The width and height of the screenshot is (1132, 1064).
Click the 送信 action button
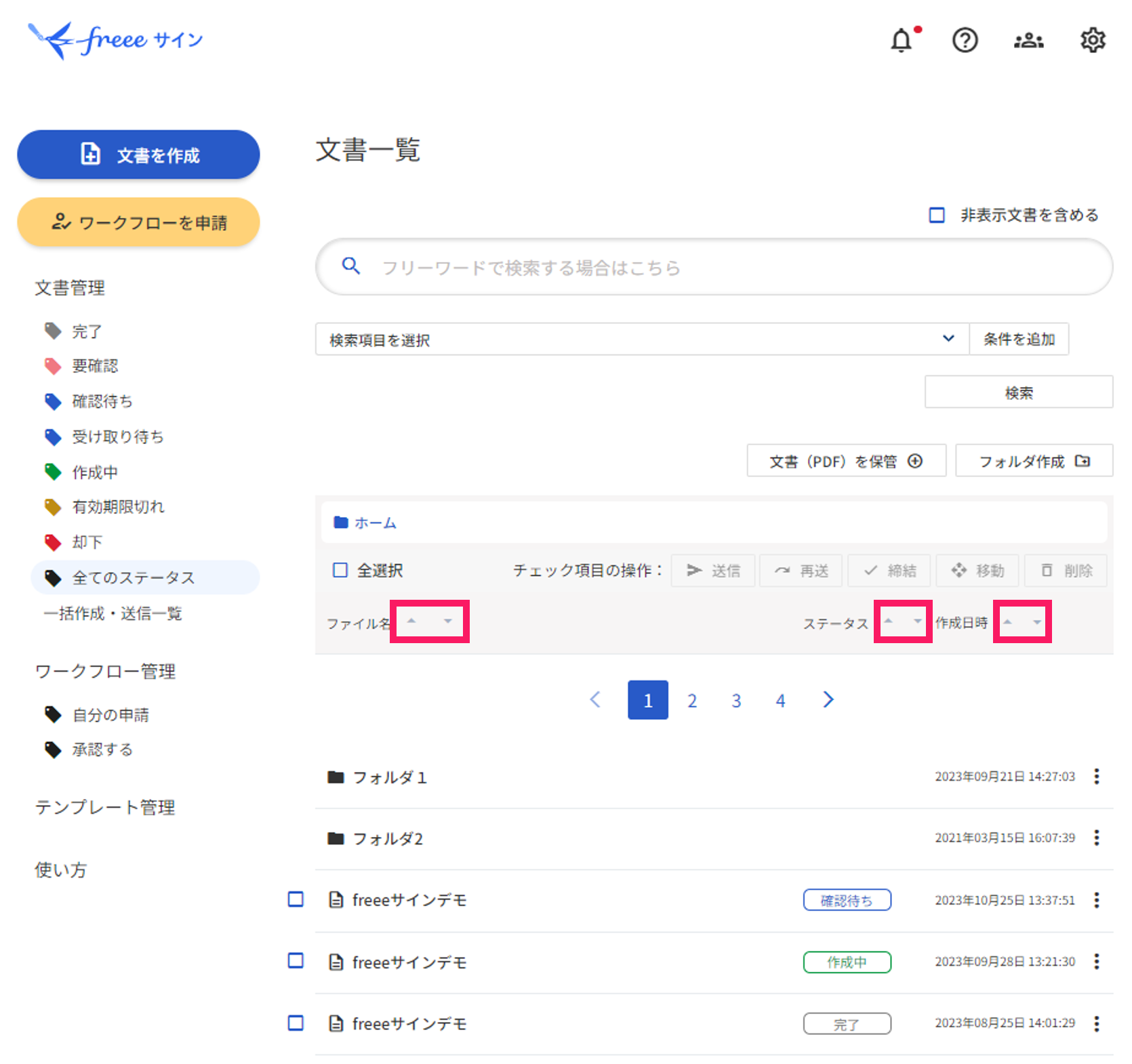tap(713, 571)
